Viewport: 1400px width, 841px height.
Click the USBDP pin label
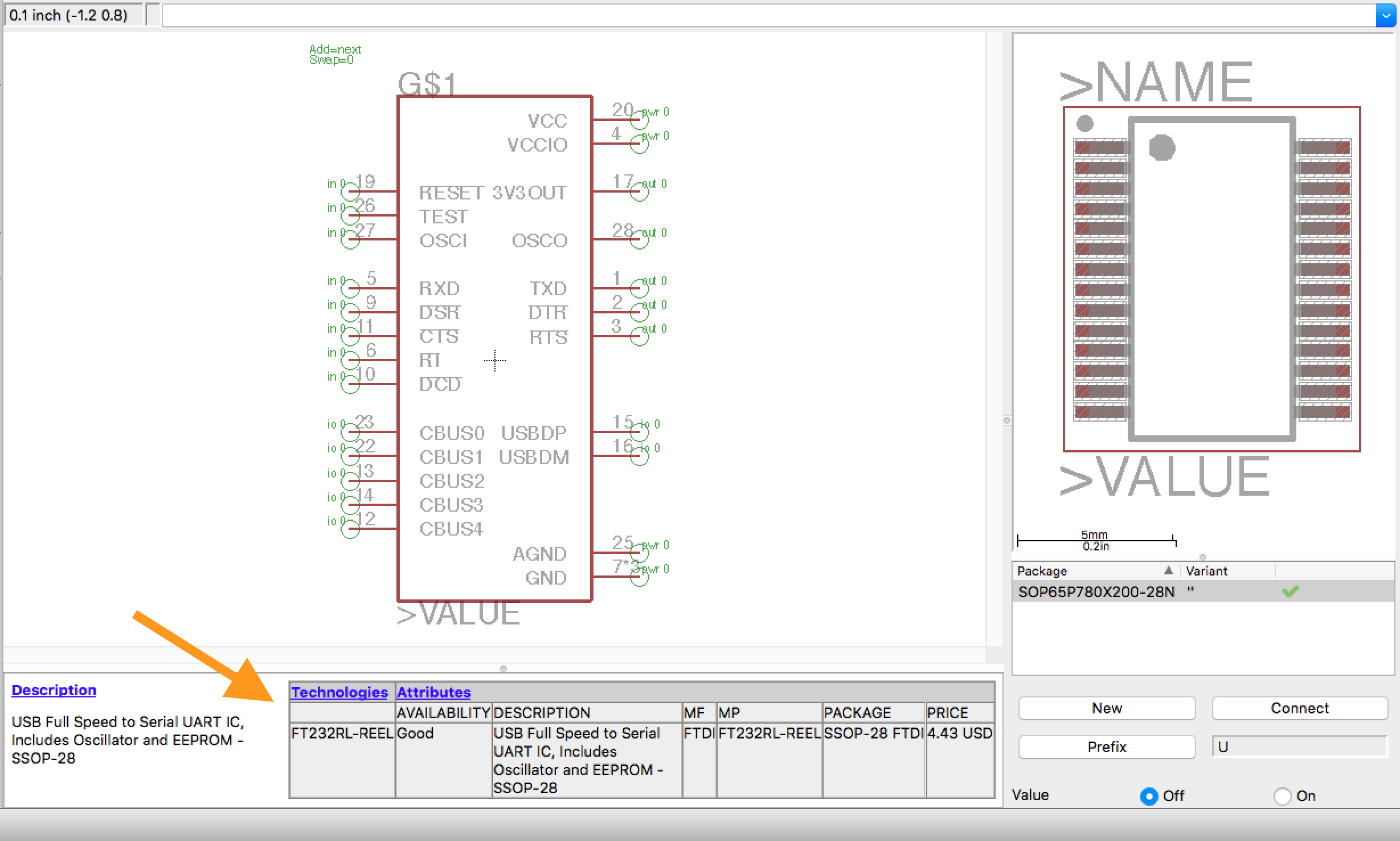pyautogui.click(x=534, y=433)
